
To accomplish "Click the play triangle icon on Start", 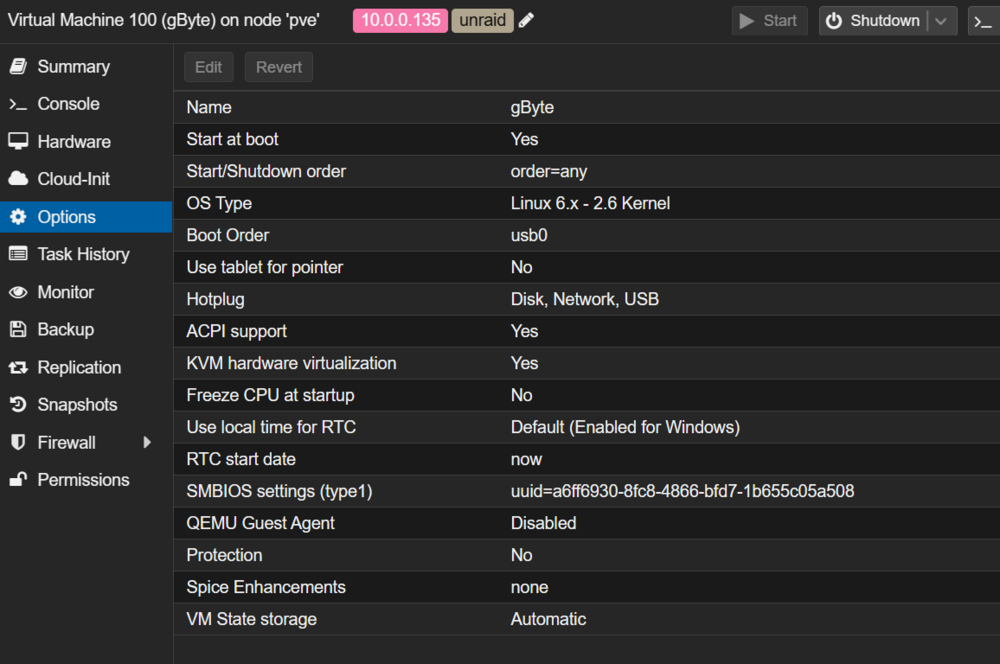I will click(746, 21).
